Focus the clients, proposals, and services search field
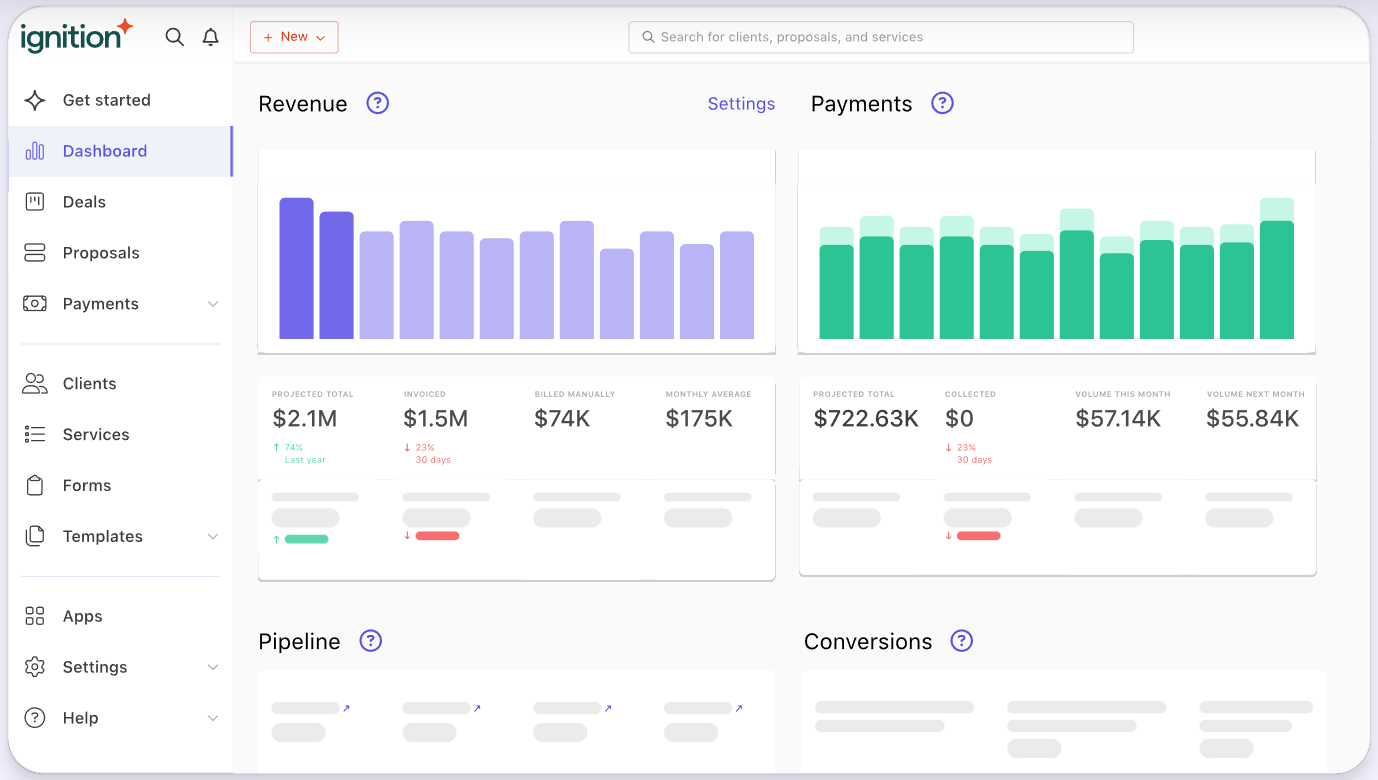Viewport: 1378px width, 780px height. coord(880,37)
